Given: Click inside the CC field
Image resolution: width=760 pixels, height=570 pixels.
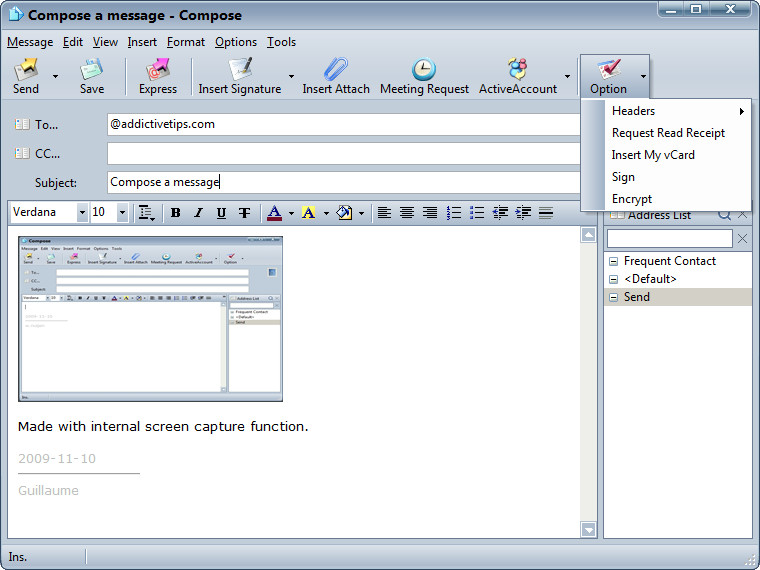Looking at the screenshot, I should click(343, 154).
